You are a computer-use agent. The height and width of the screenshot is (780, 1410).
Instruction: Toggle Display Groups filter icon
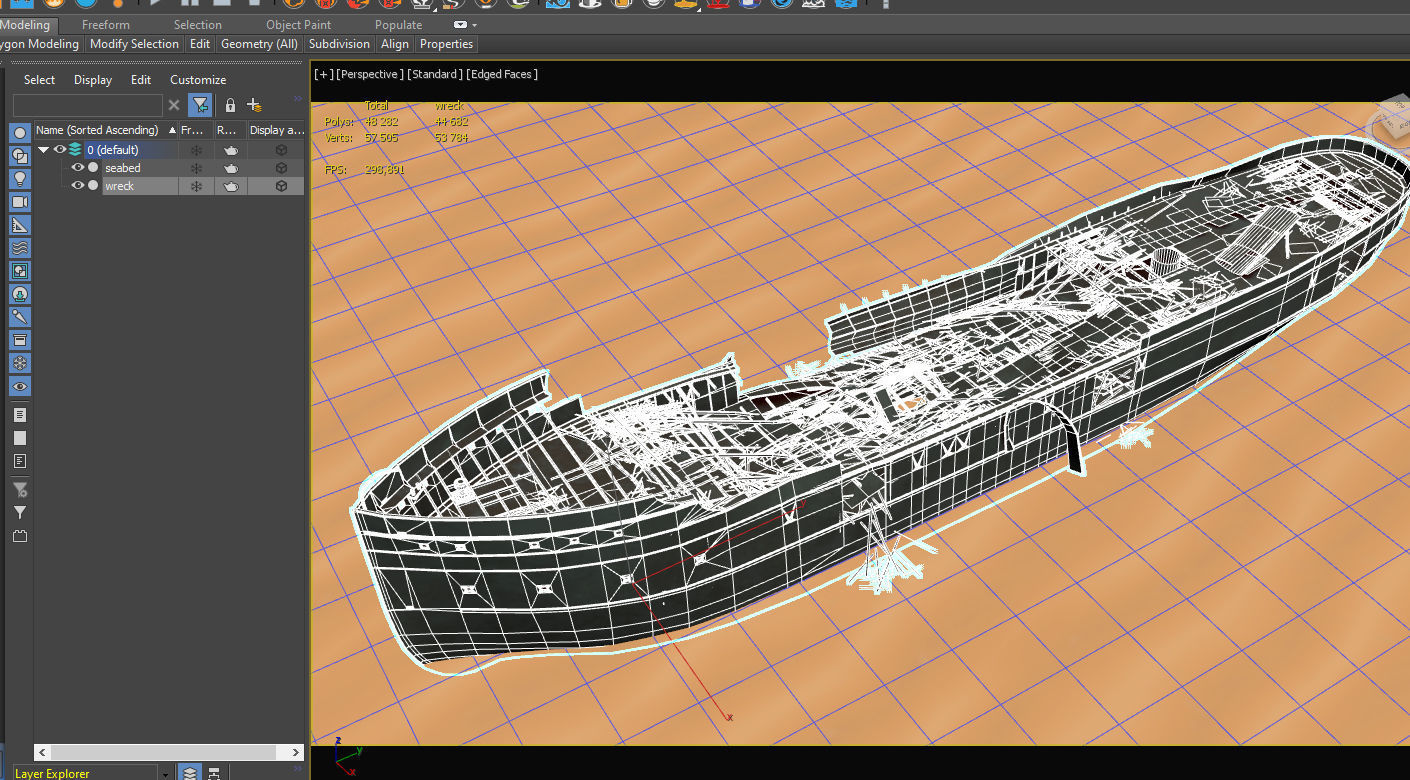click(20, 271)
